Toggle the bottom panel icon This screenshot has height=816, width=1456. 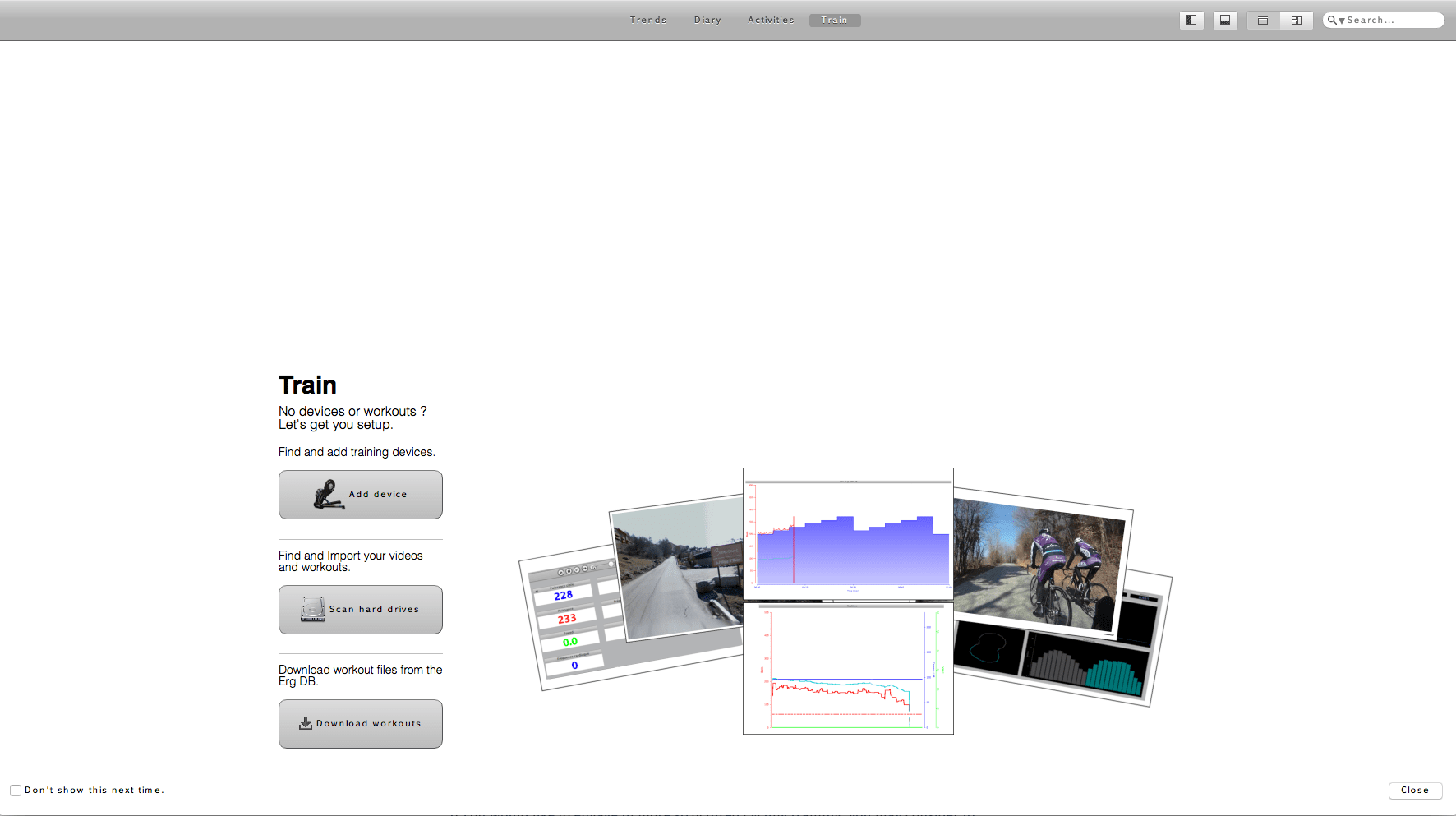tap(1225, 21)
